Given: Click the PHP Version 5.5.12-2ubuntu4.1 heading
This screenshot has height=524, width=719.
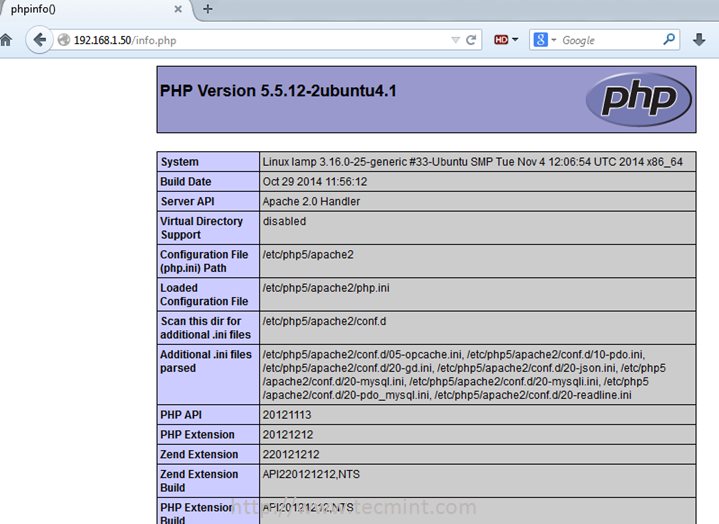Looking at the screenshot, I should pos(278,91).
